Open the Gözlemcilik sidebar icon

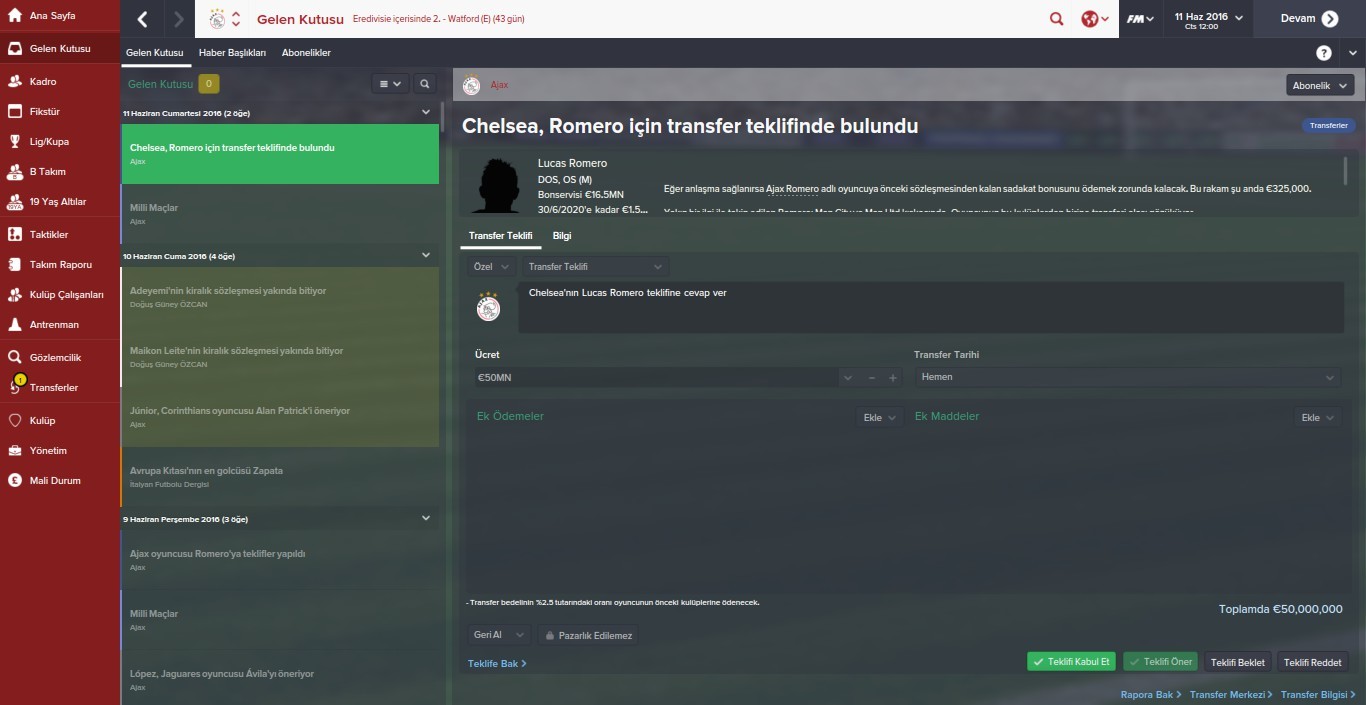pos(14,357)
